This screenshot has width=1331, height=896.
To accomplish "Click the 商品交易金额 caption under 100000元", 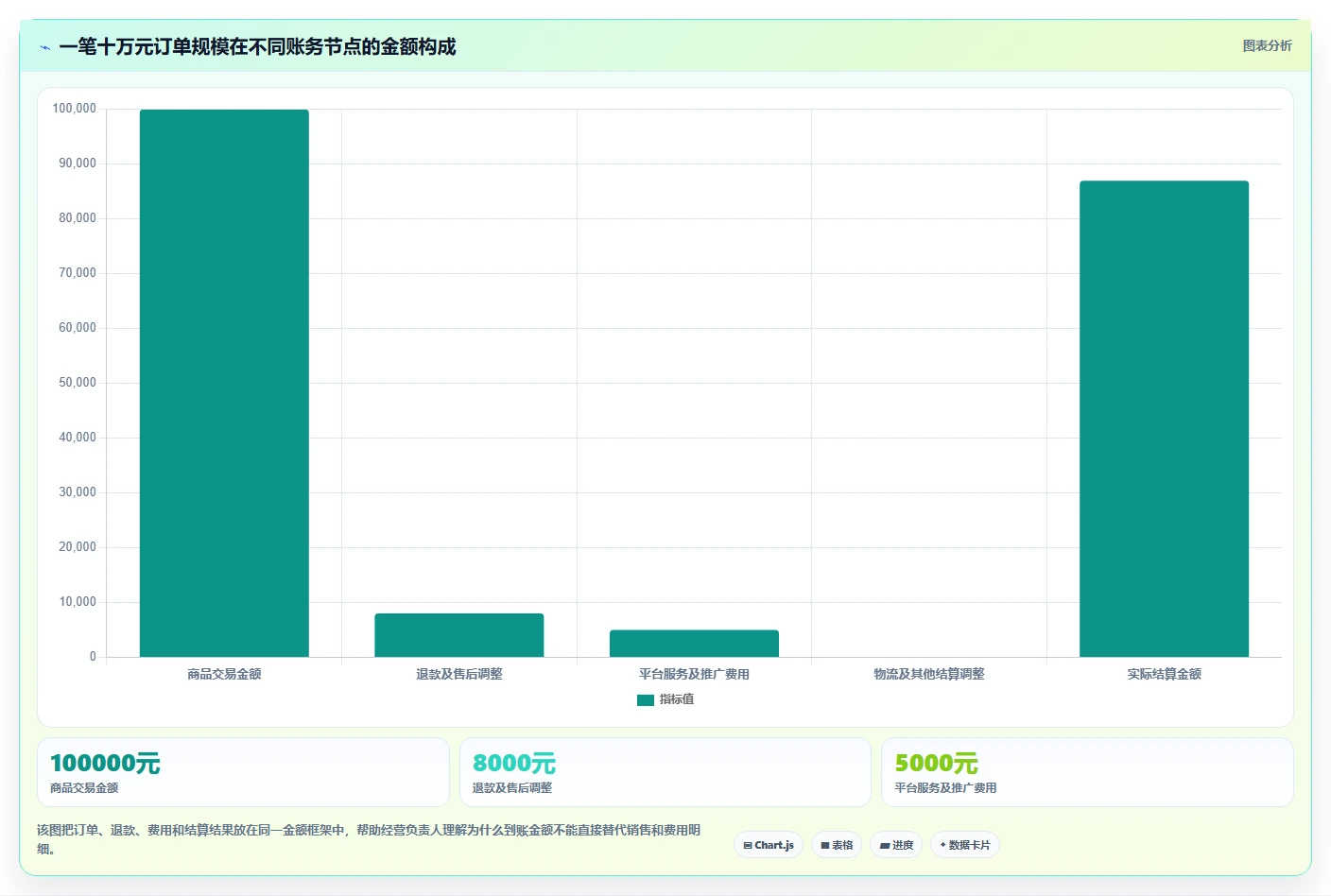I will (84, 788).
